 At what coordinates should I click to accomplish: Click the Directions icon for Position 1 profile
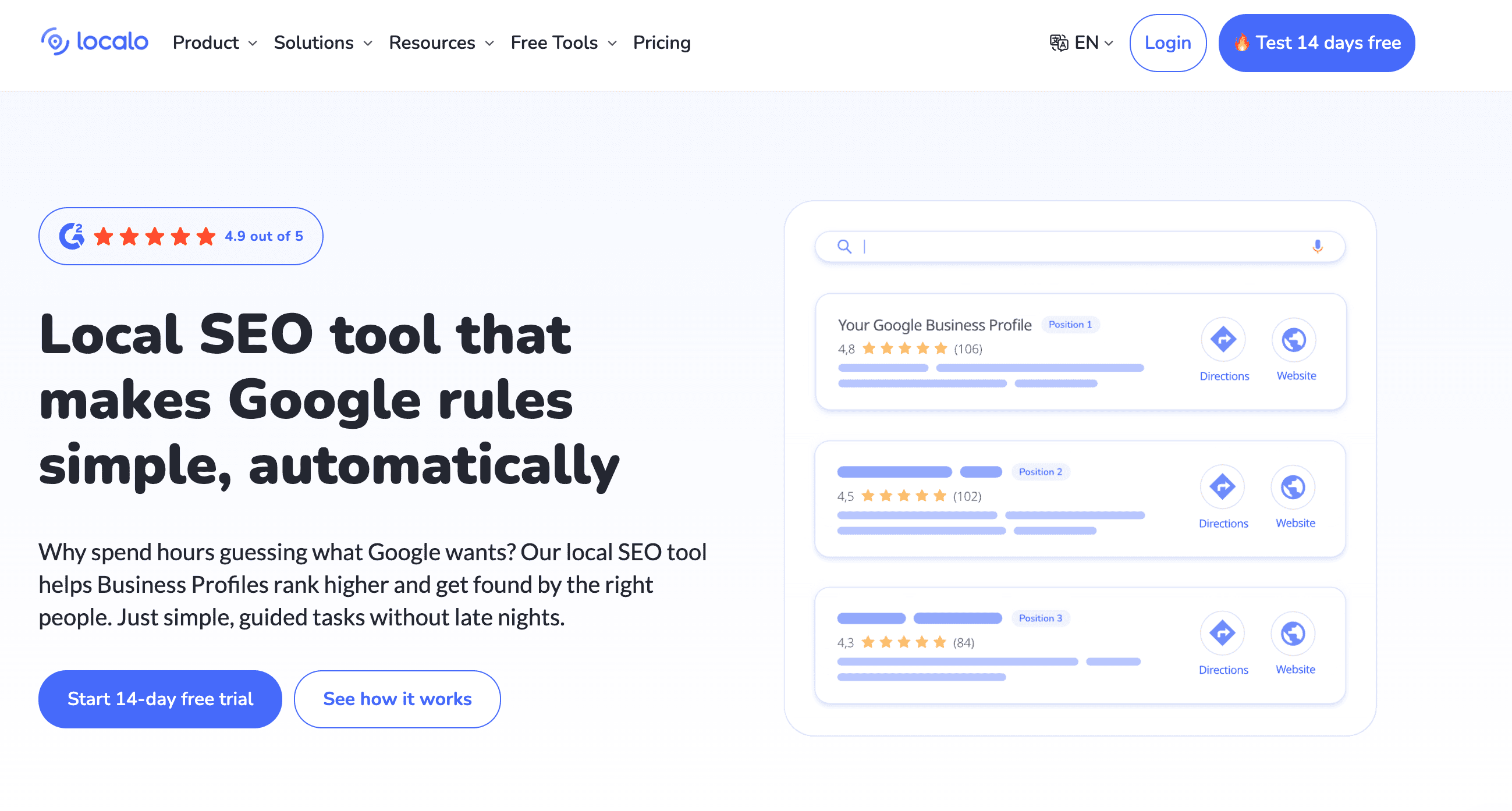coord(1224,339)
